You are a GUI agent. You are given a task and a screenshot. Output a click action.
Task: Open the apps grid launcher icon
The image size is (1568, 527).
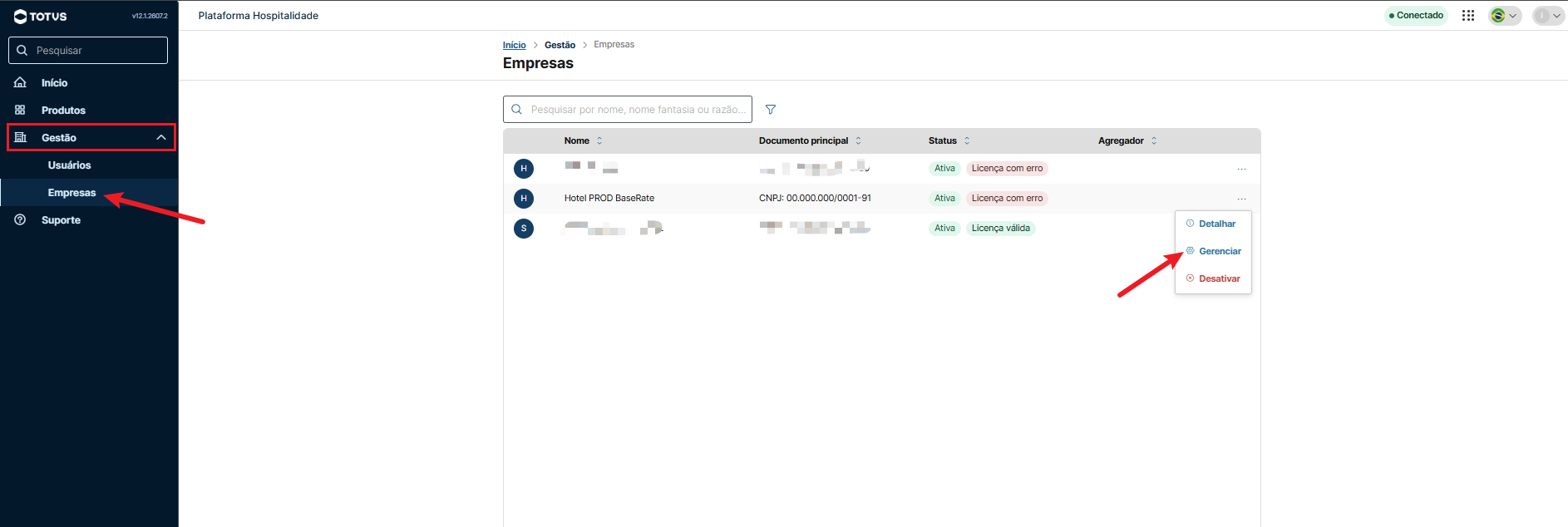click(1468, 15)
